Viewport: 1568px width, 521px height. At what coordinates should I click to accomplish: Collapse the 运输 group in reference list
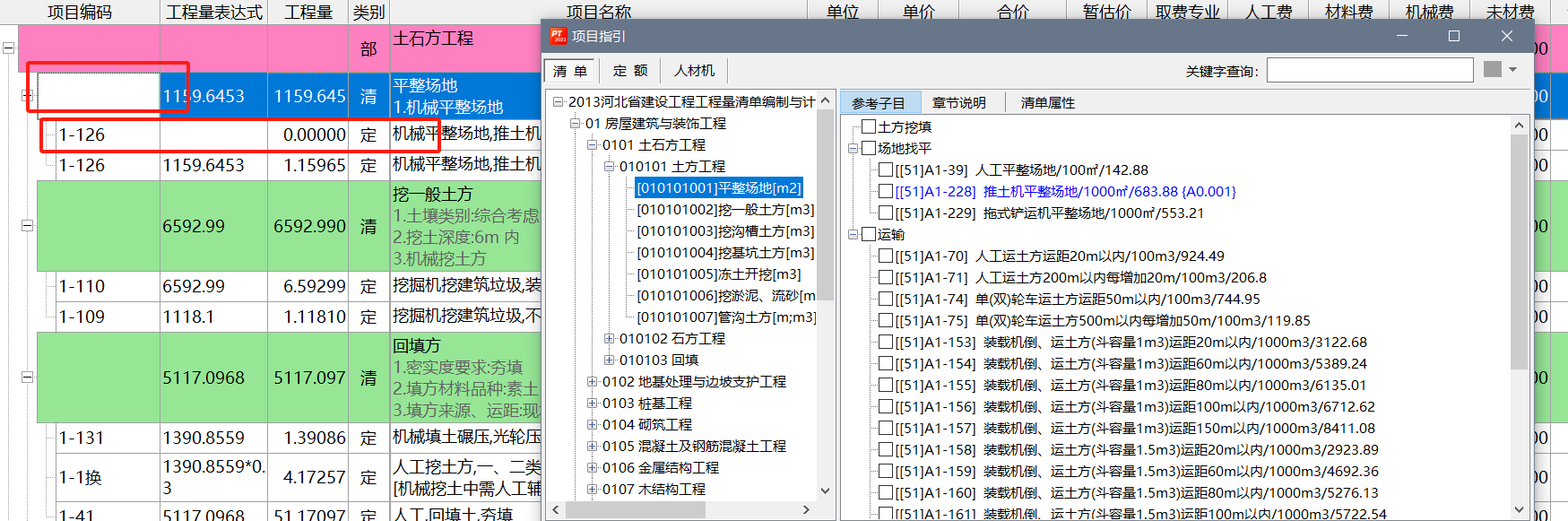click(853, 235)
